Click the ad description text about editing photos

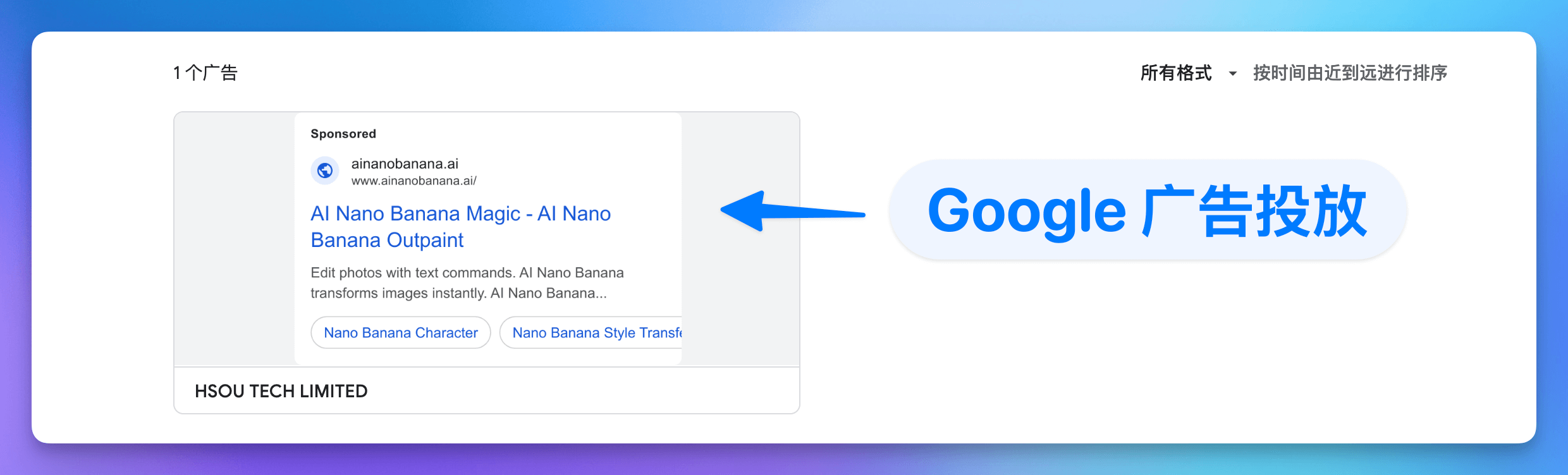[467, 282]
